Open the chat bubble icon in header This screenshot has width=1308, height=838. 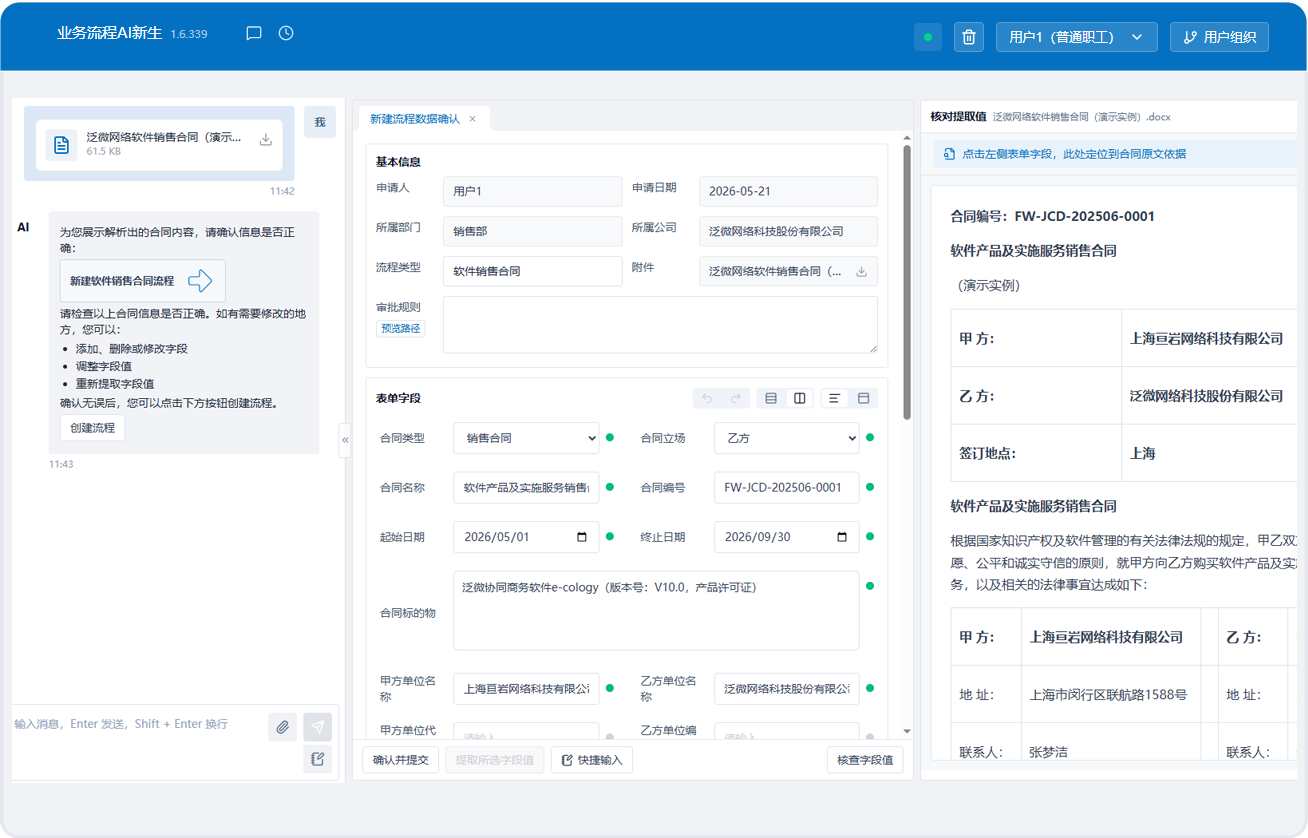coord(254,33)
